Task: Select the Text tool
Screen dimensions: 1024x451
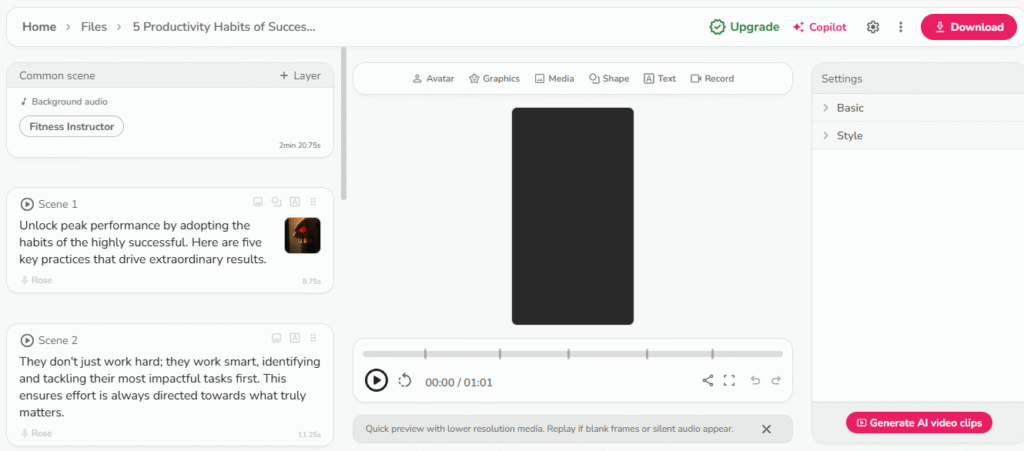Action: [660, 78]
